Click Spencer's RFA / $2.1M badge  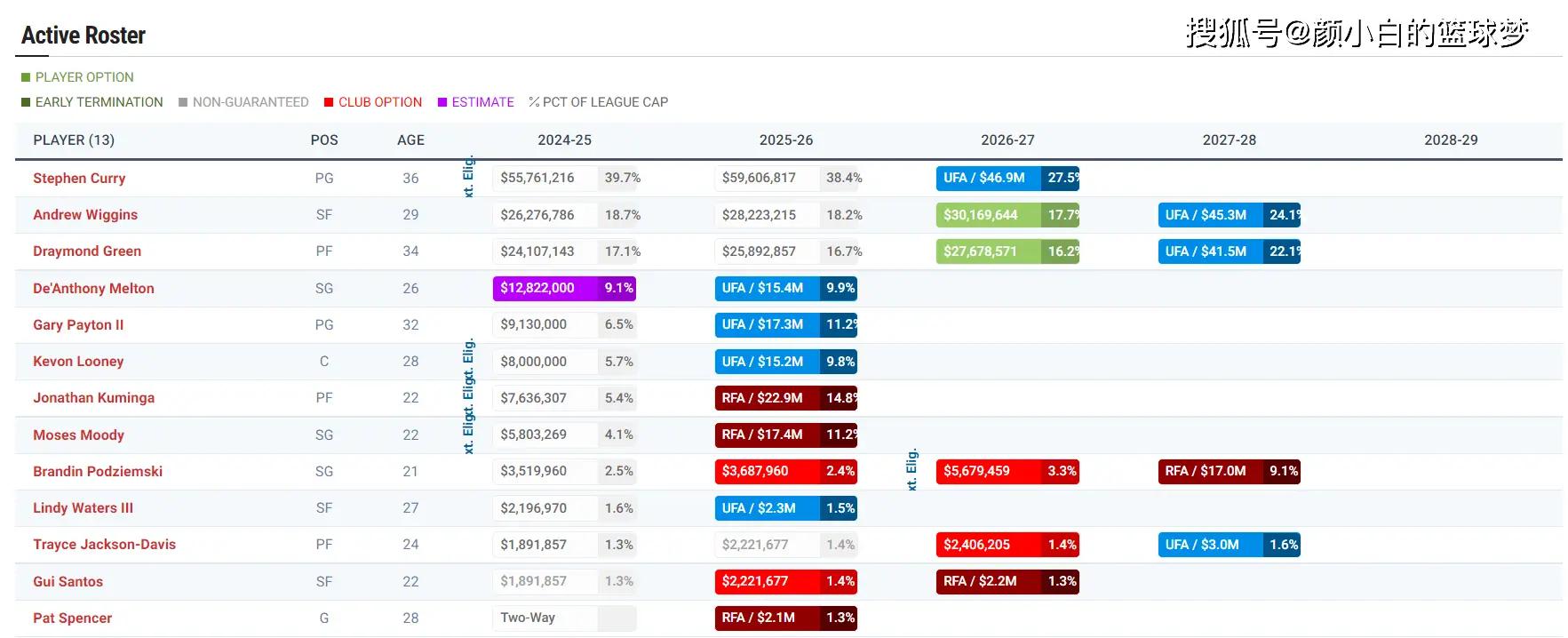point(786,618)
